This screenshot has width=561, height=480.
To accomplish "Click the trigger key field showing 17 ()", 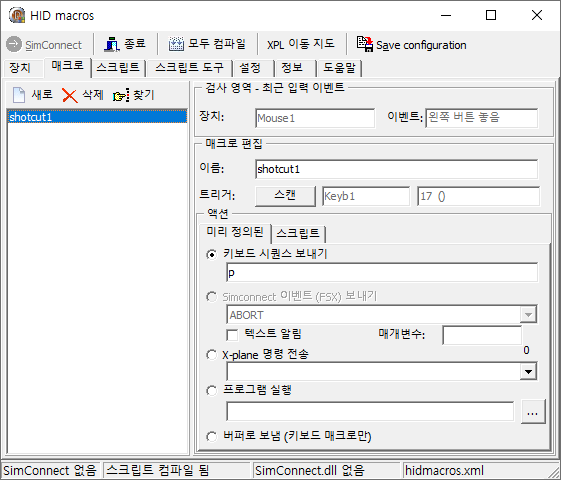I will (478, 196).
